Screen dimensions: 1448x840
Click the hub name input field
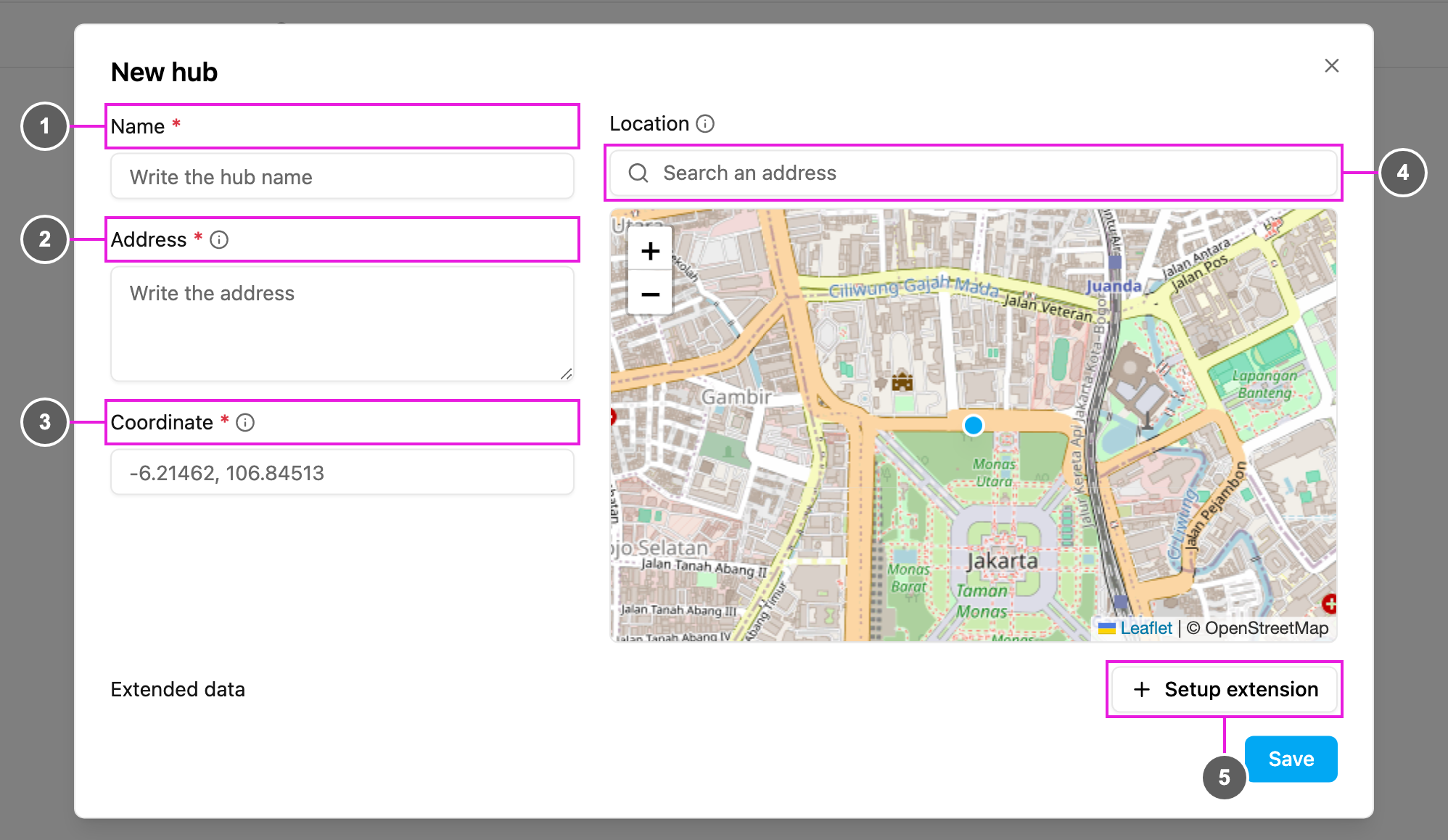342,176
